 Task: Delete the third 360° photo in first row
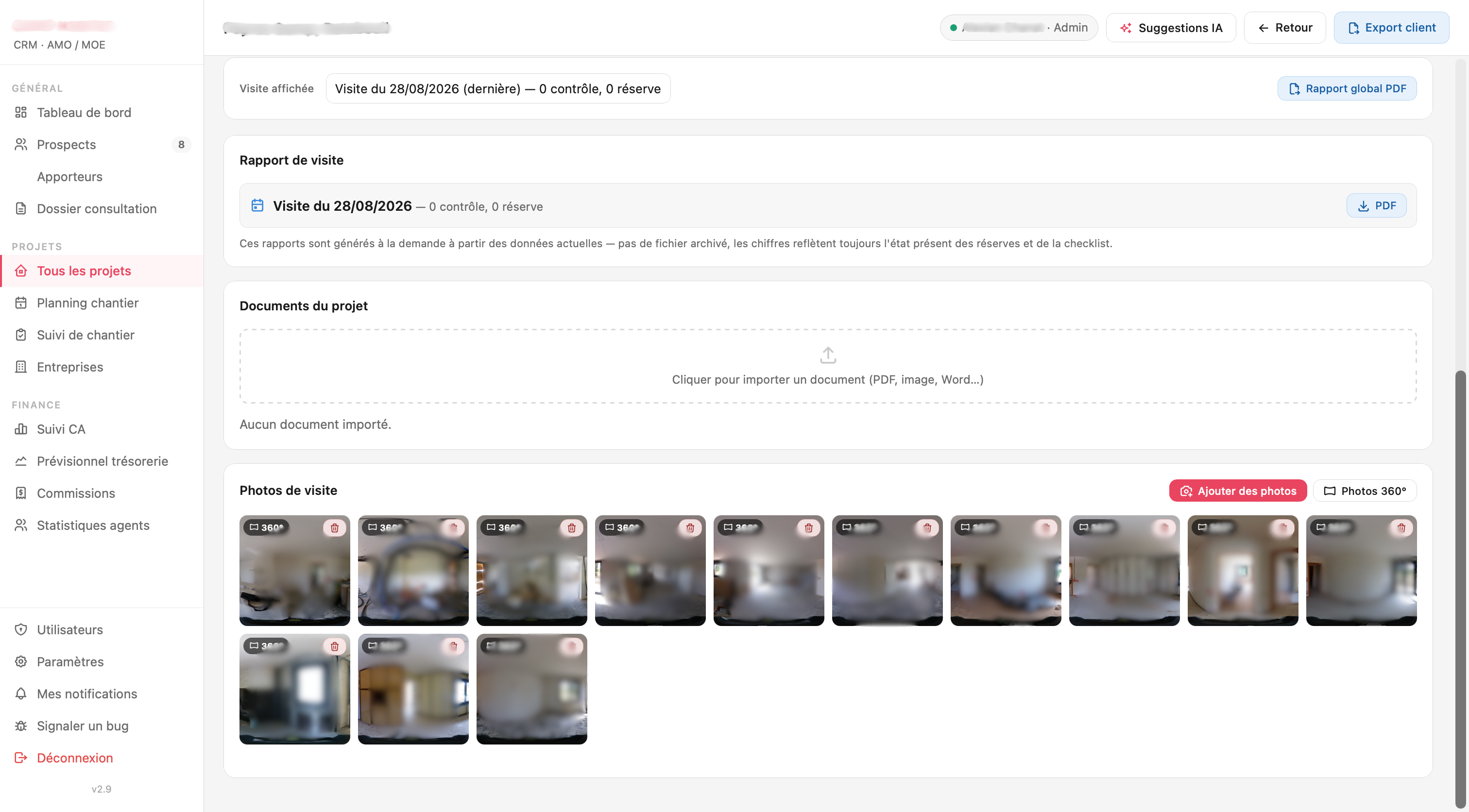tap(571, 527)
